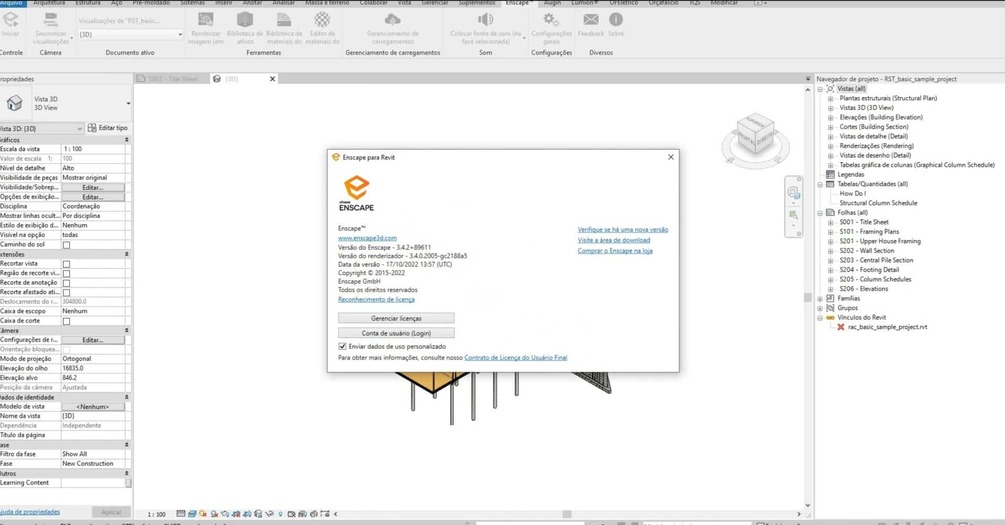Click the Enscape Iniciar (start) icon
This screenshot has height=525, width=1005.
pyautogui.click(x=10, y=20)
